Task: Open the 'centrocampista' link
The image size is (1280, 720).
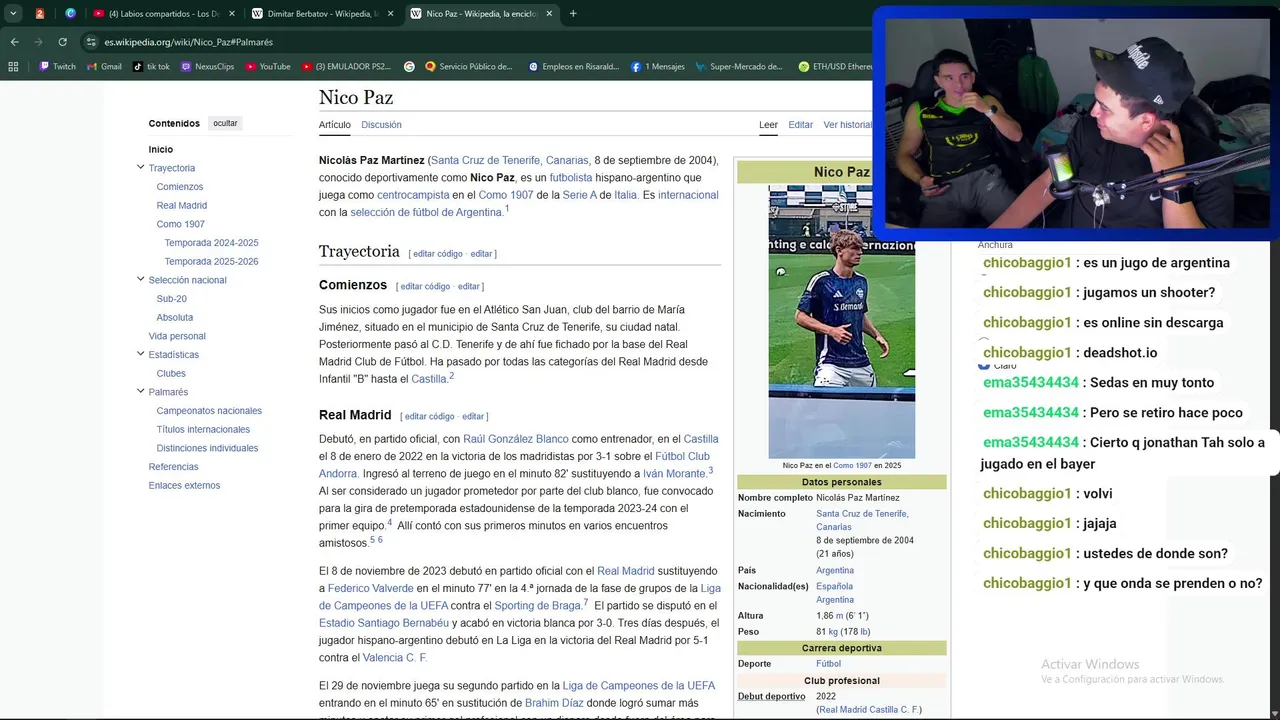Action: coord(413,195)
